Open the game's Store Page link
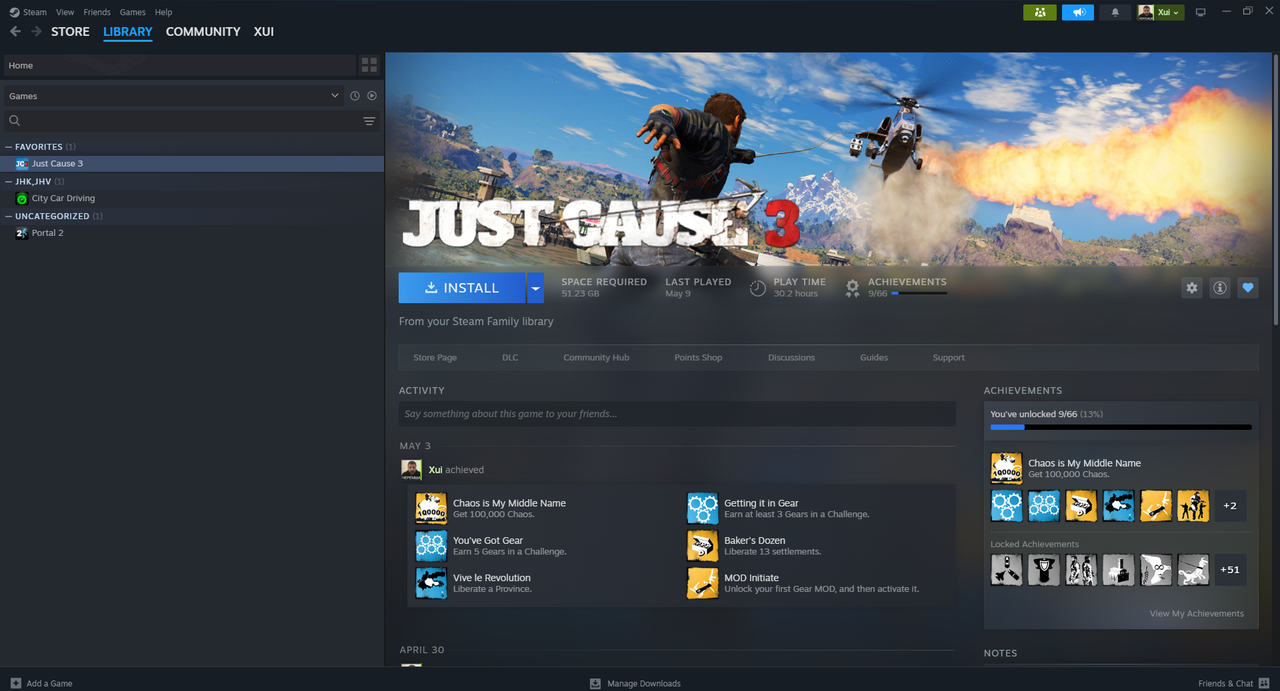This screenshot has width=1280, height=691. click(x=435, y=358)
